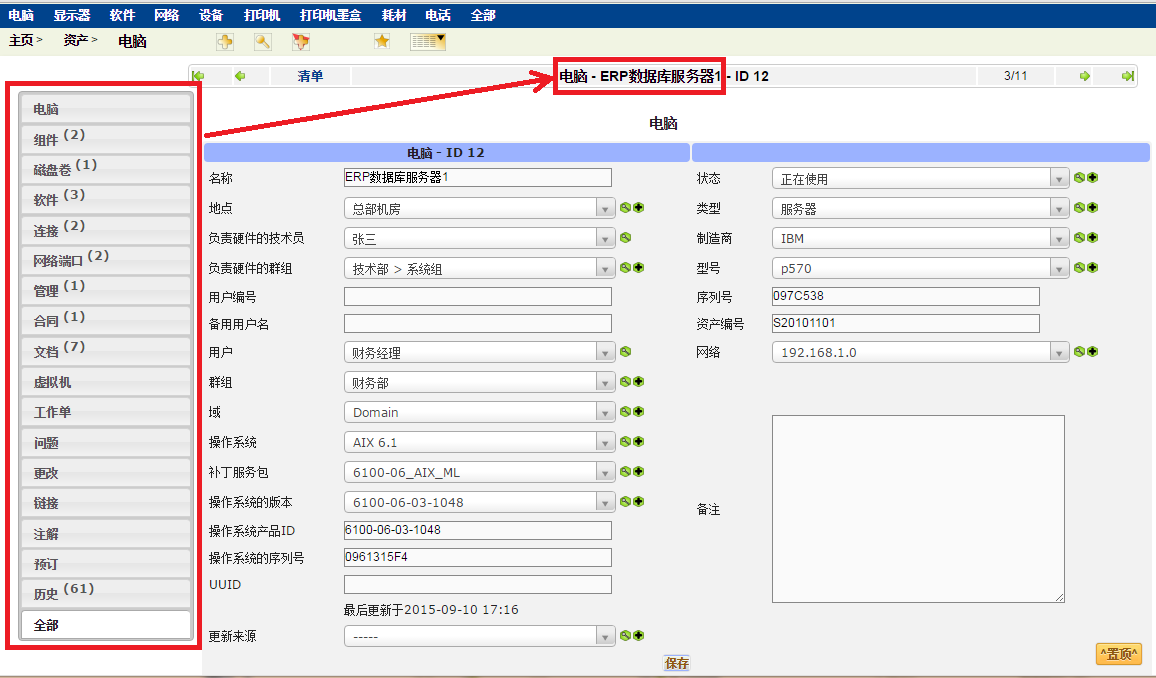
Task: Open the 制造商 dropdown showing IBM
Action: (x=920, y=239)
